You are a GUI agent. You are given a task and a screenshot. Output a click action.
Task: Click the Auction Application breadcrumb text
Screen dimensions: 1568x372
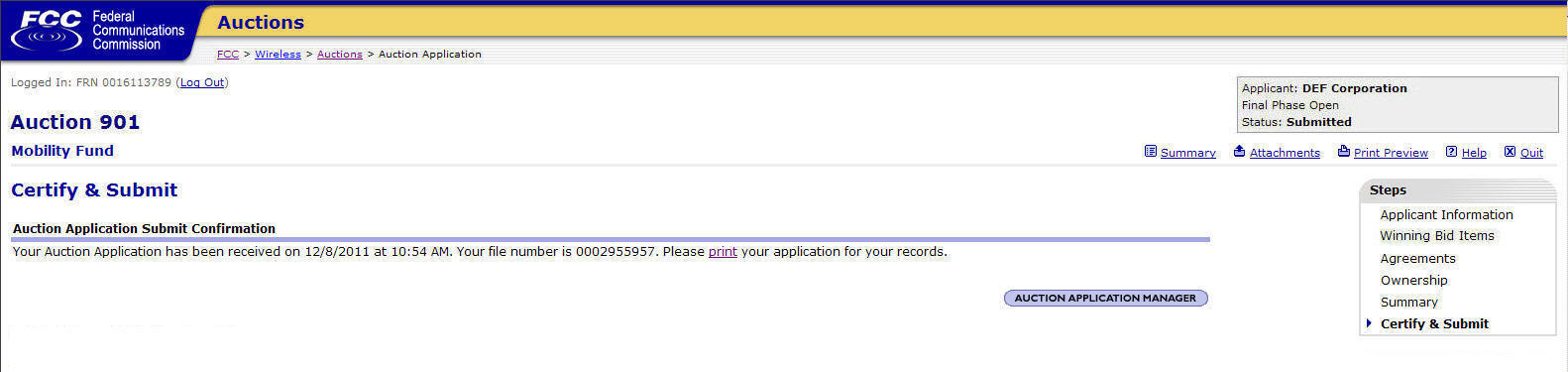[x=430, y=55]
